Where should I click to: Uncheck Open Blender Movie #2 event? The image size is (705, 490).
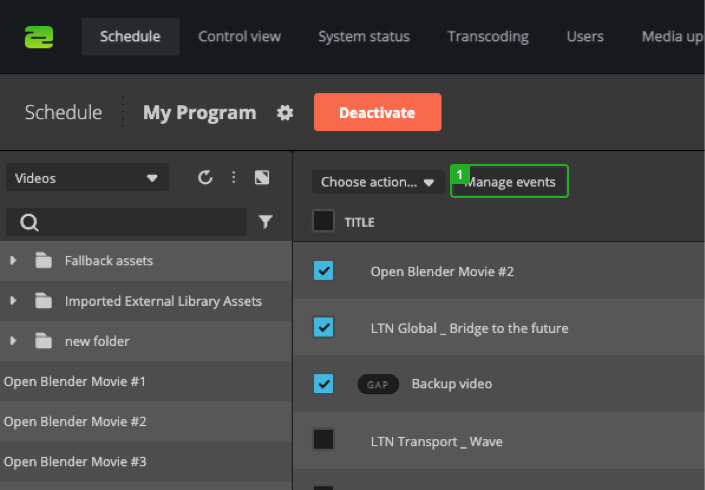(323, 271)
